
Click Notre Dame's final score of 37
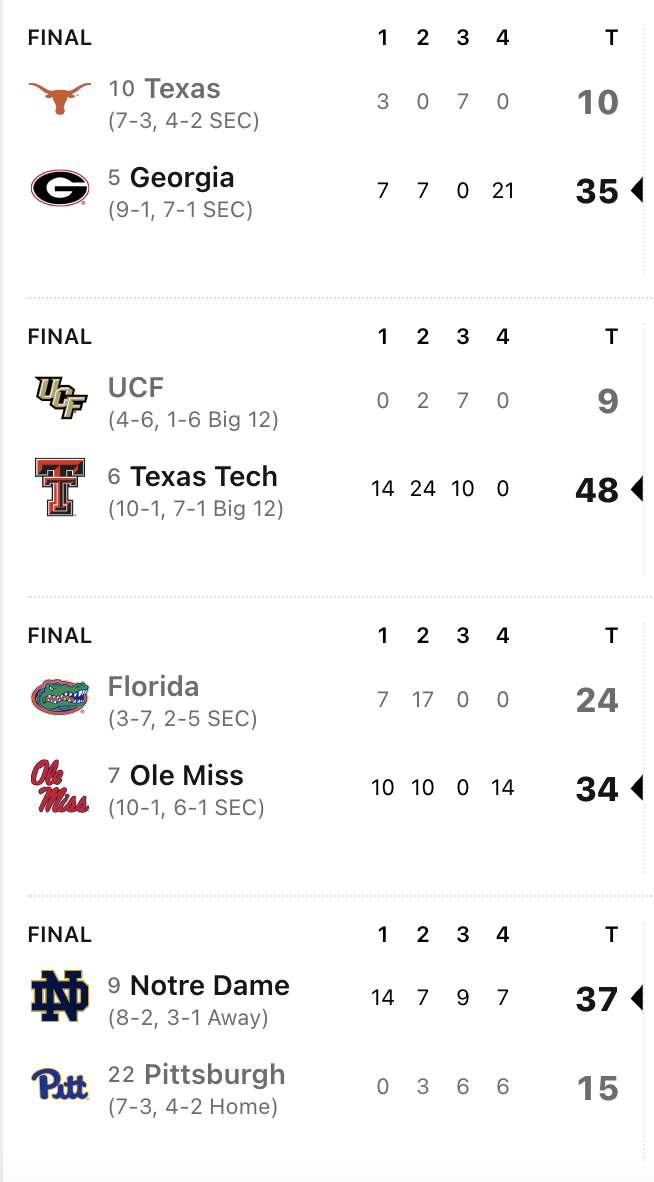click(597, 999)
